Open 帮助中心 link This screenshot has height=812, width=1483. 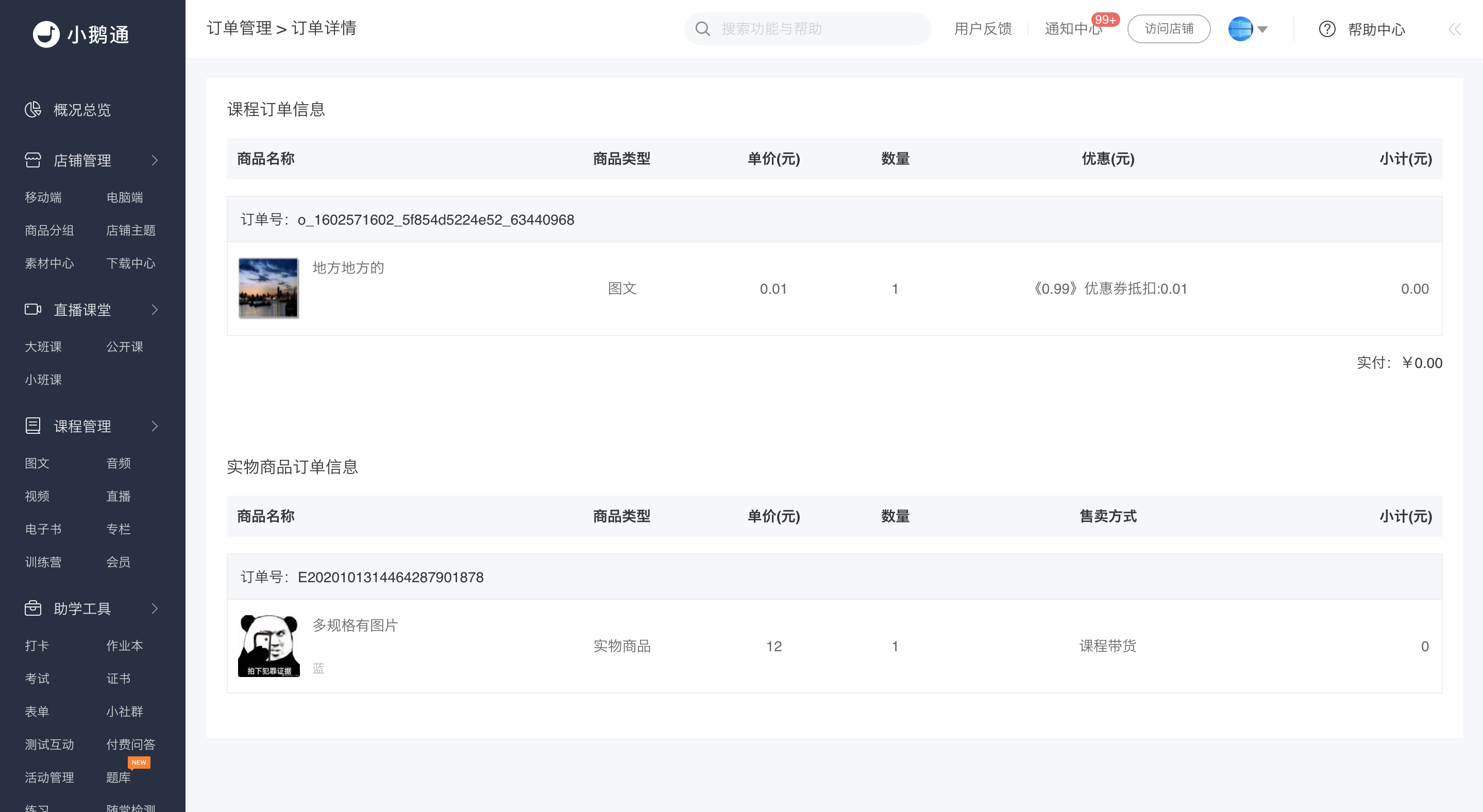click(1376, 29)
